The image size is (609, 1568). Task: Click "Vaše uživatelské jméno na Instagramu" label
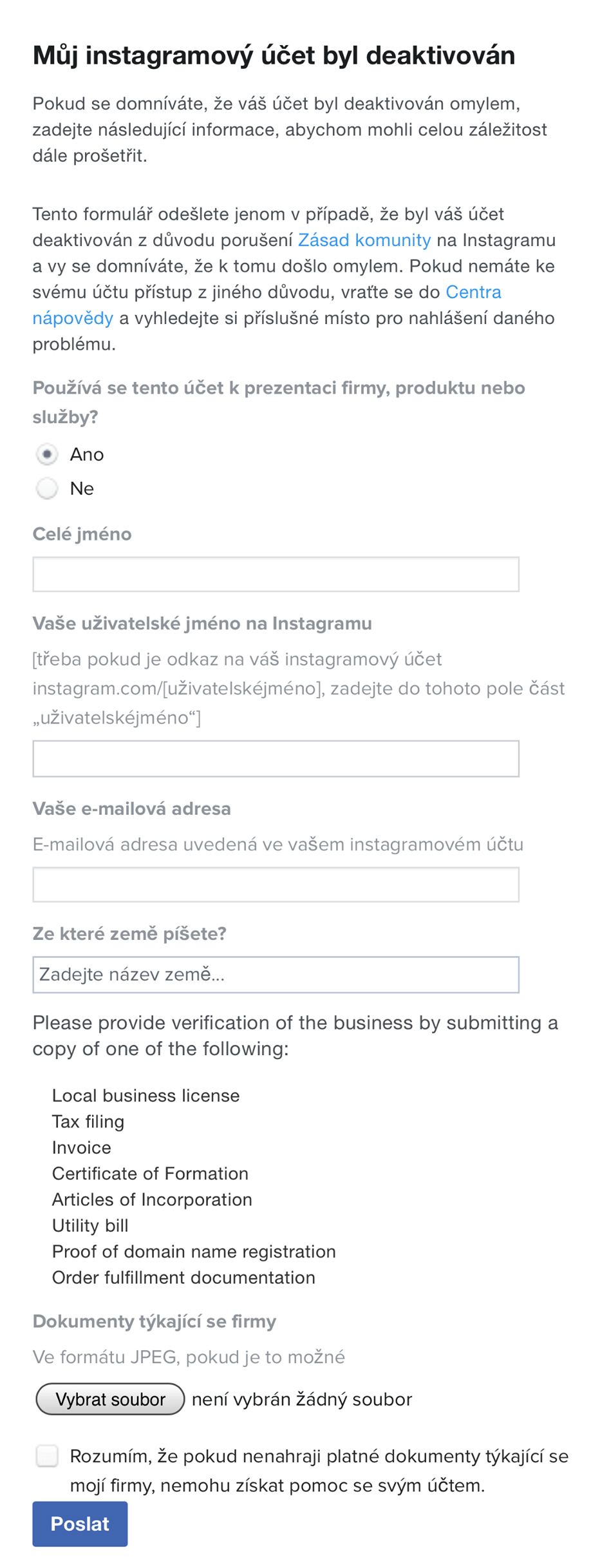point(202,624)
